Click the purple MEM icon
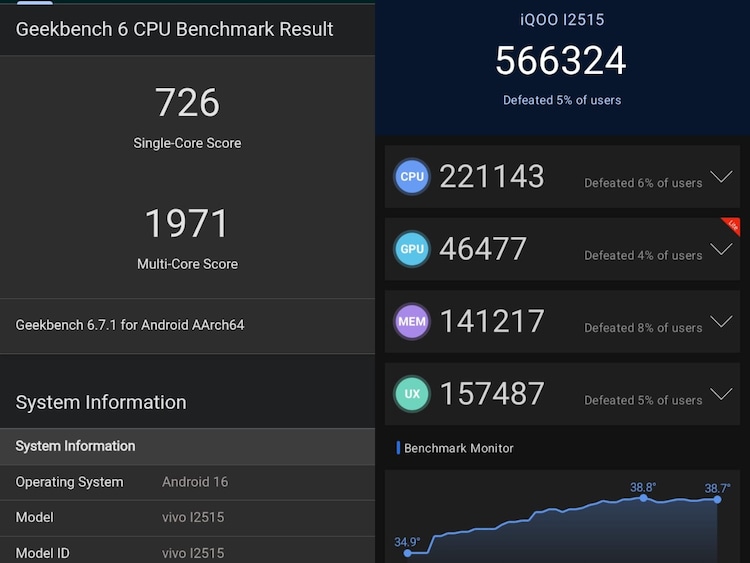The width and height of the screenshot is (750, 563). [x=412, y=321]
